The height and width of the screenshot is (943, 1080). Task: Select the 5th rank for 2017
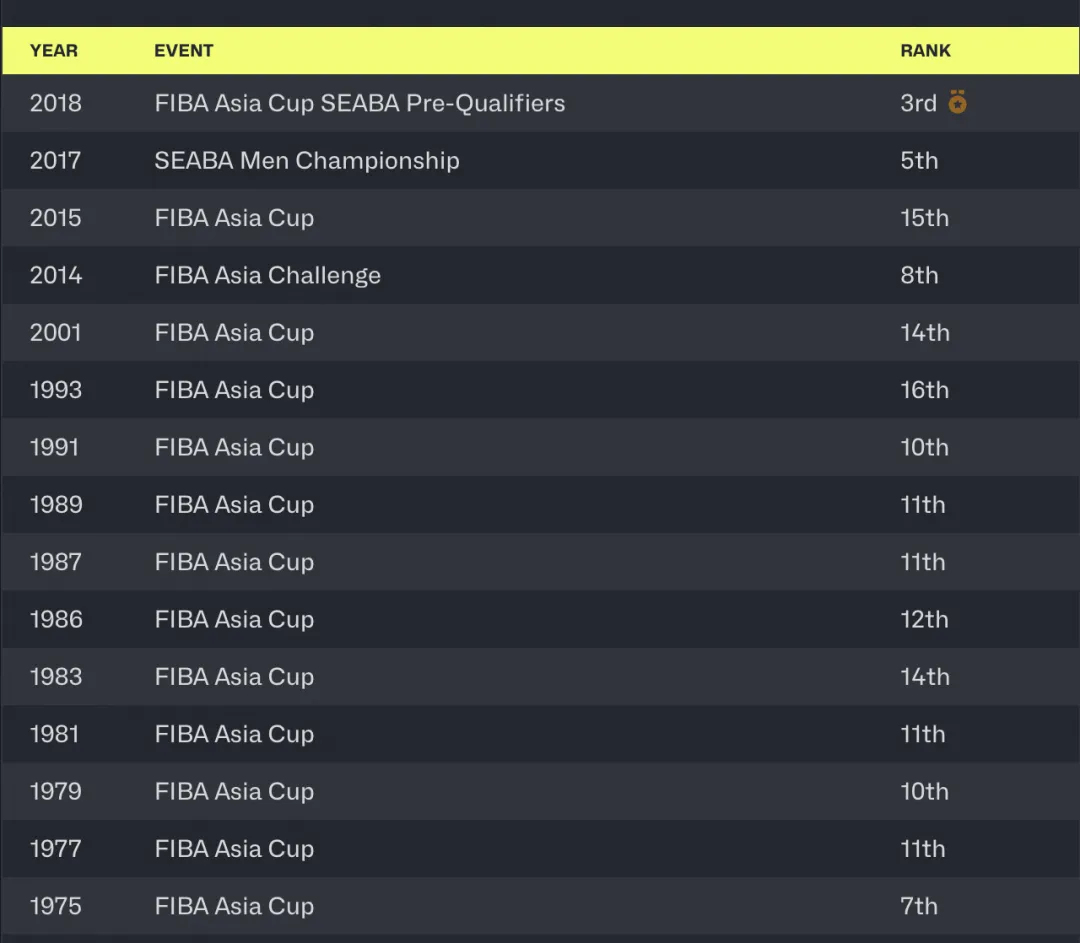(x=919, y=161)
